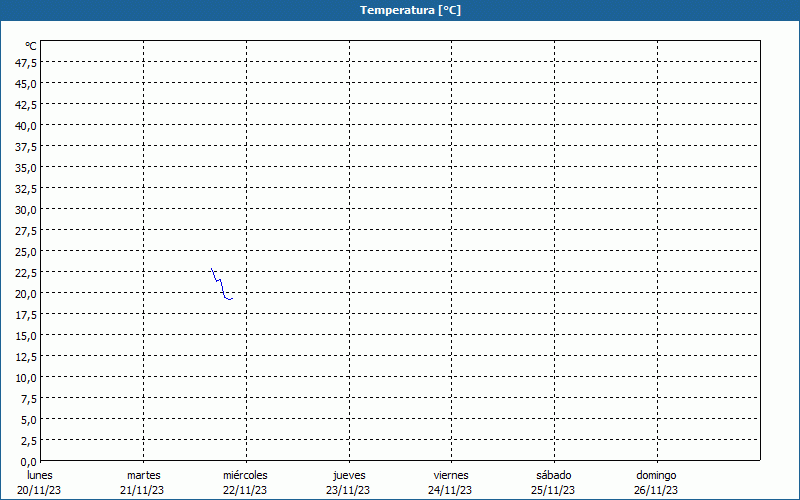
Task: Click the 12,5 value on temperature axis
Action: tap(27, 357)
